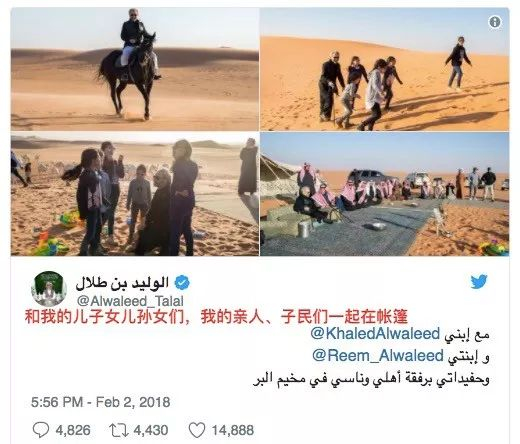Click the info icon on the photo

495,22
